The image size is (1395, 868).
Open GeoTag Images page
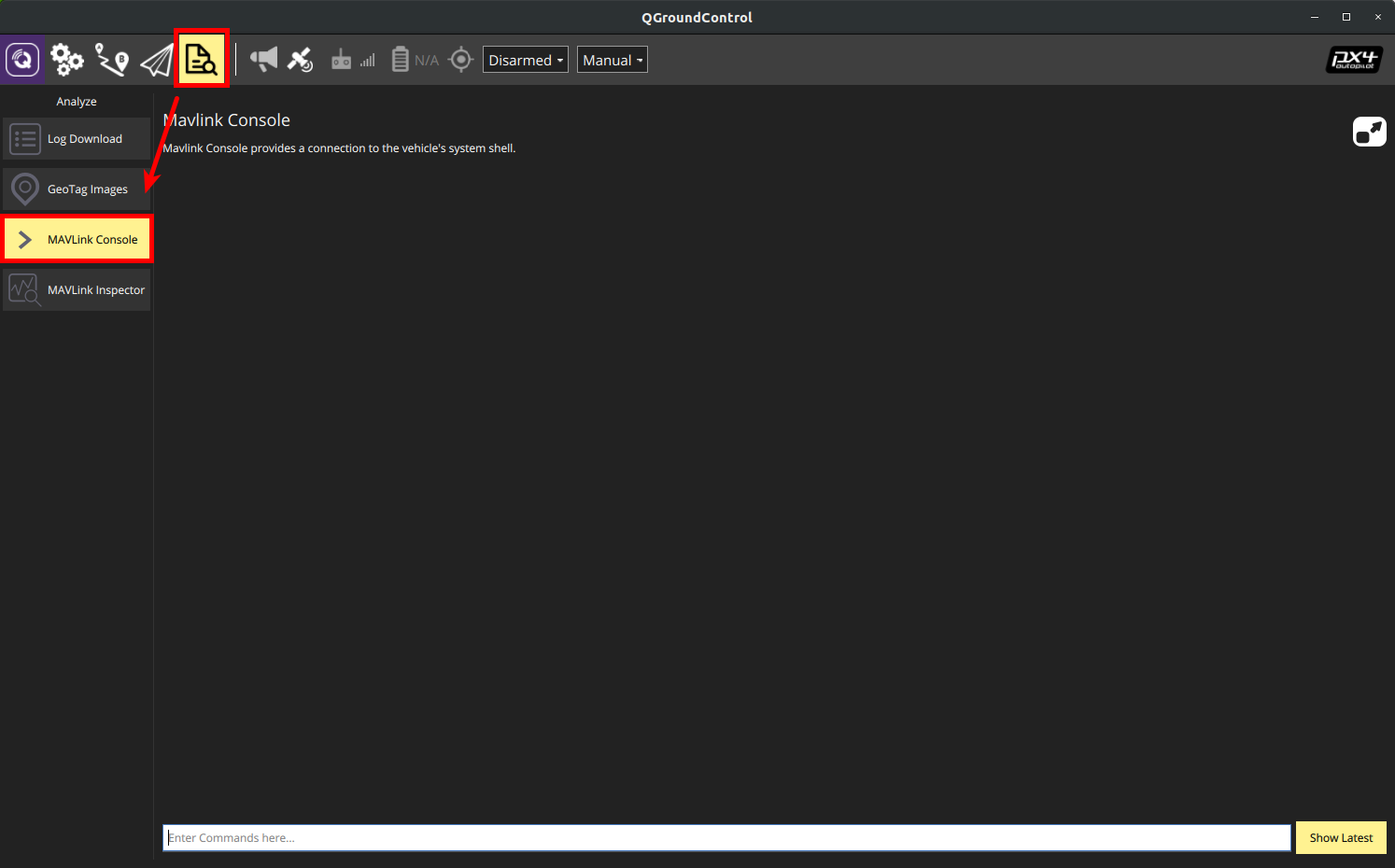point(77,189)
